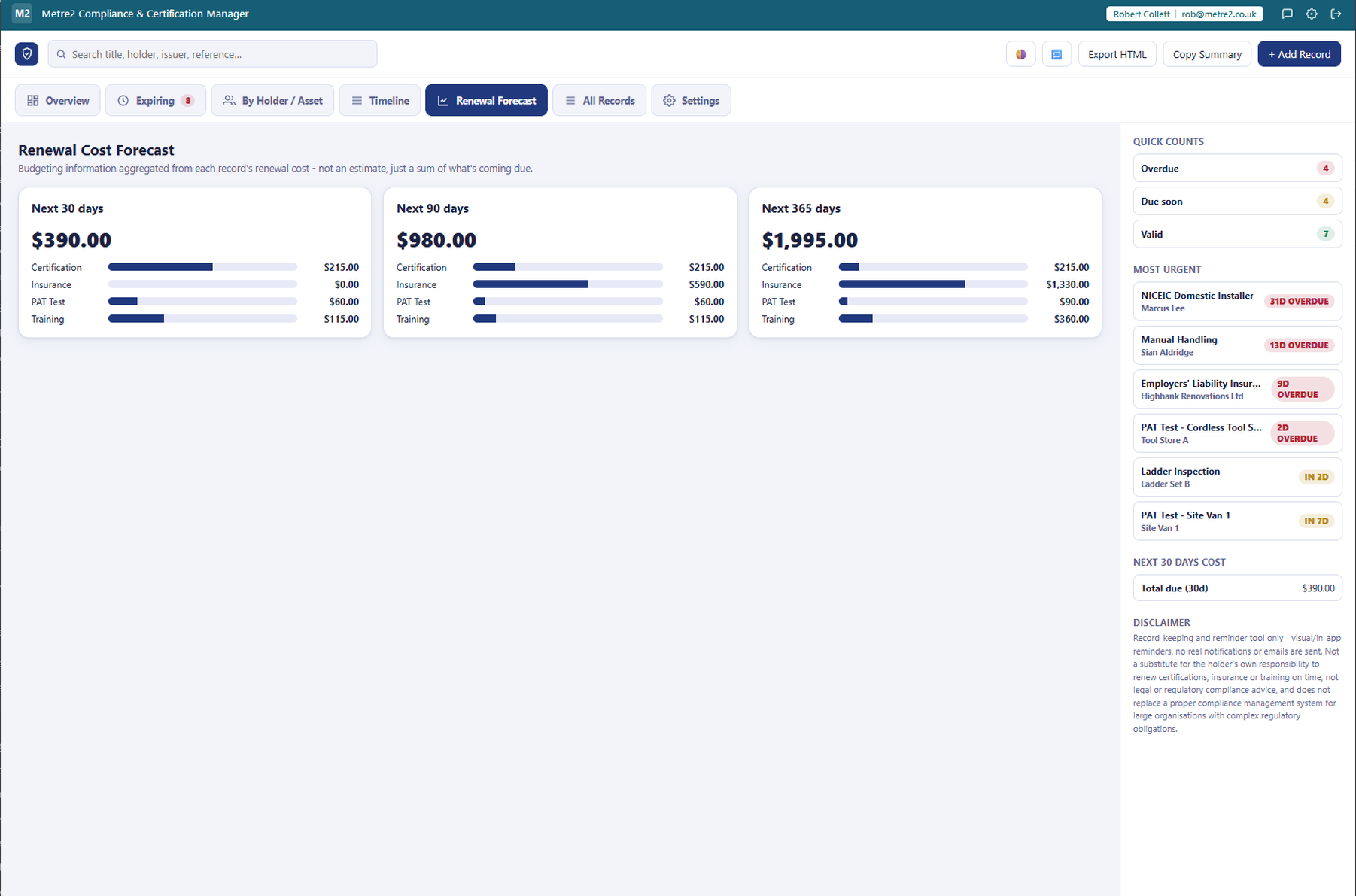Click Insurance bar in Next 365 days card
Screen dimensions: 1356x896
pos(933,284)
